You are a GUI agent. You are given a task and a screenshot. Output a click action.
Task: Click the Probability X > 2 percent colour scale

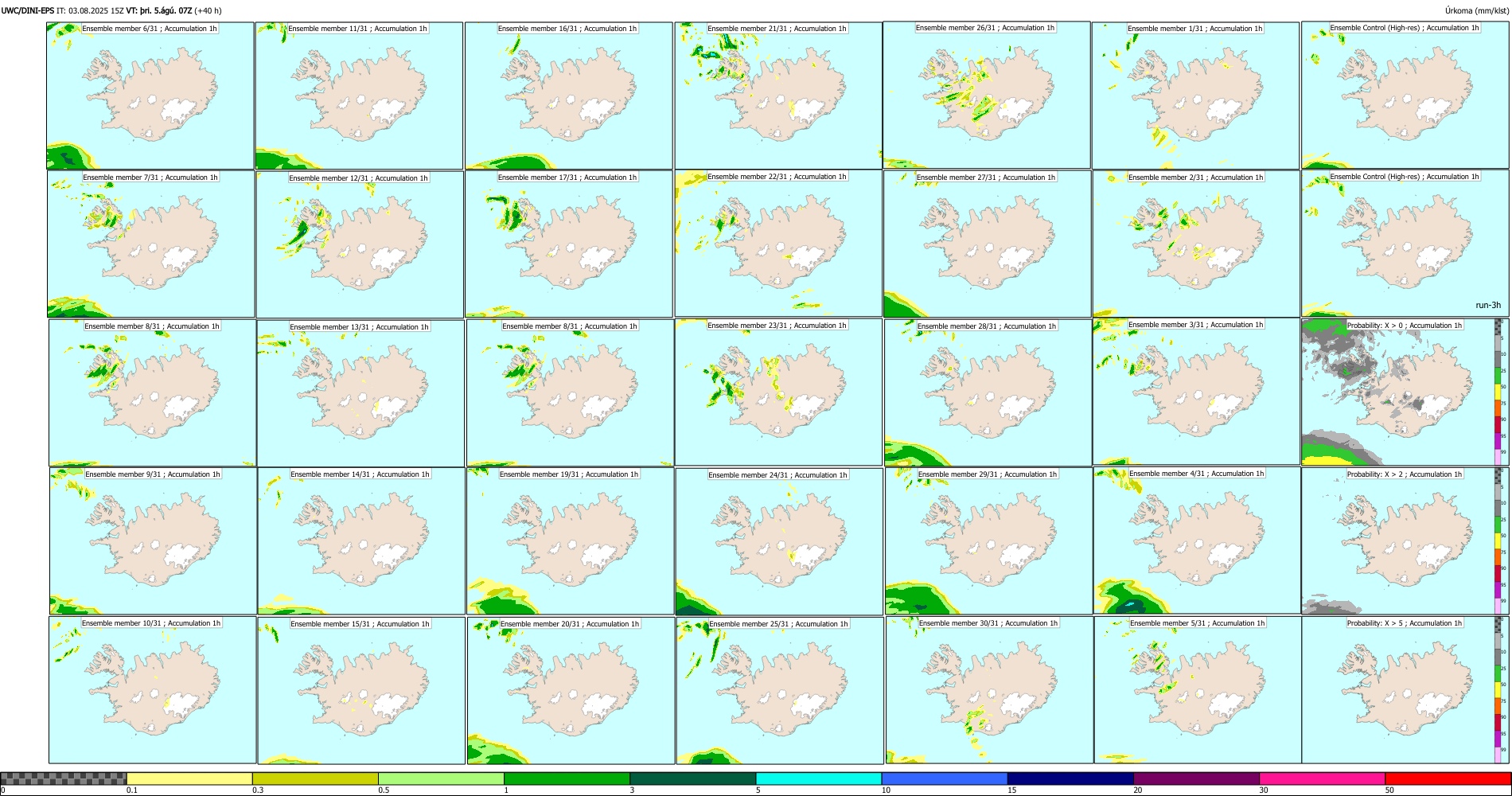coord(1499,541)
